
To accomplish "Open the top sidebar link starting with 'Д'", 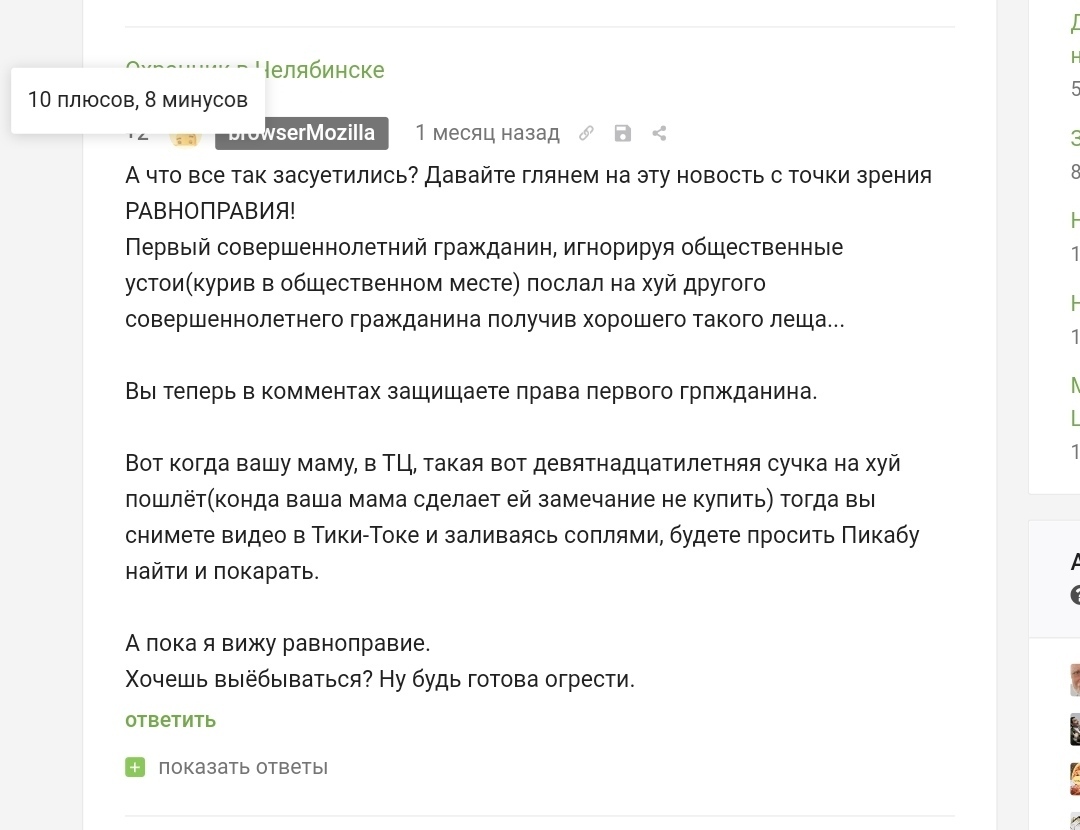I will [x=1075, y=24].
